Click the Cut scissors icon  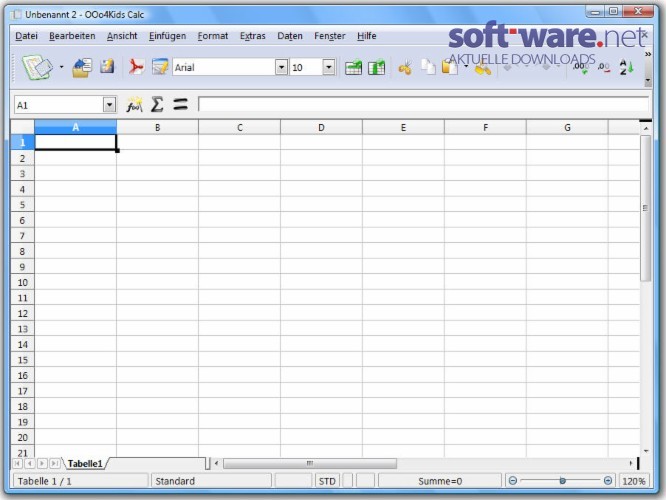(405, 68)
